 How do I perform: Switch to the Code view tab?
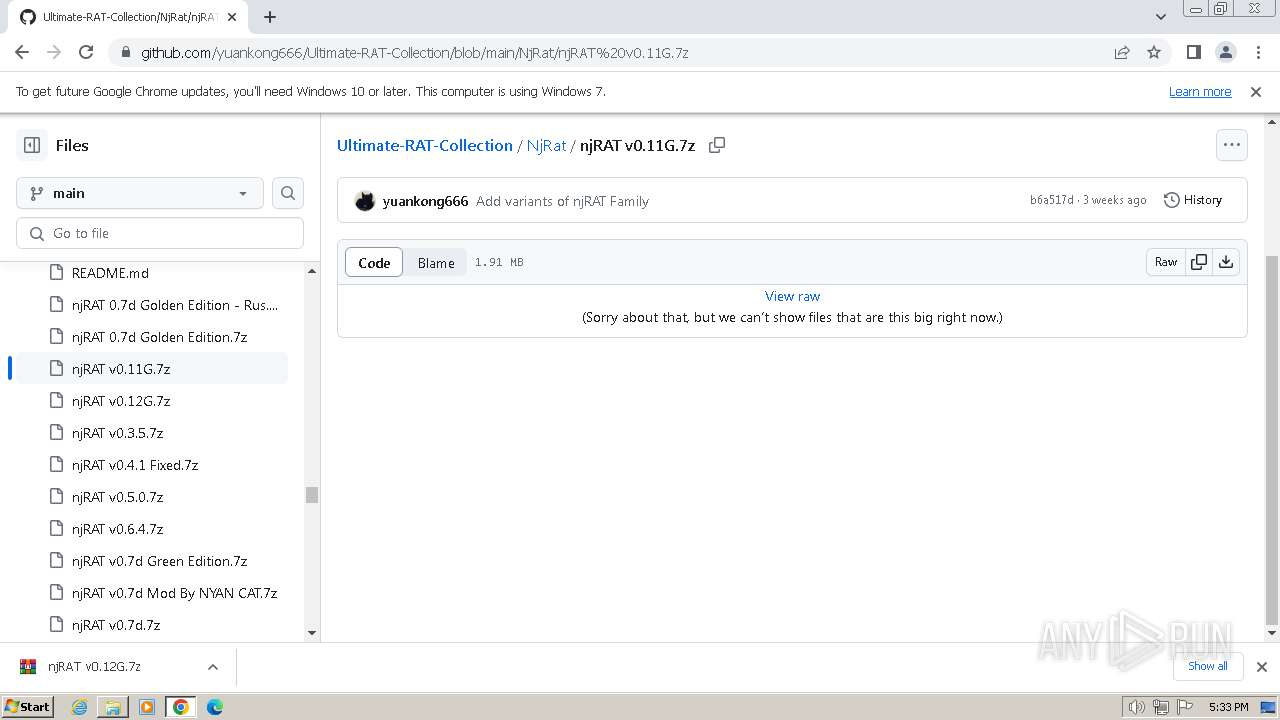(x=374, y=263)
